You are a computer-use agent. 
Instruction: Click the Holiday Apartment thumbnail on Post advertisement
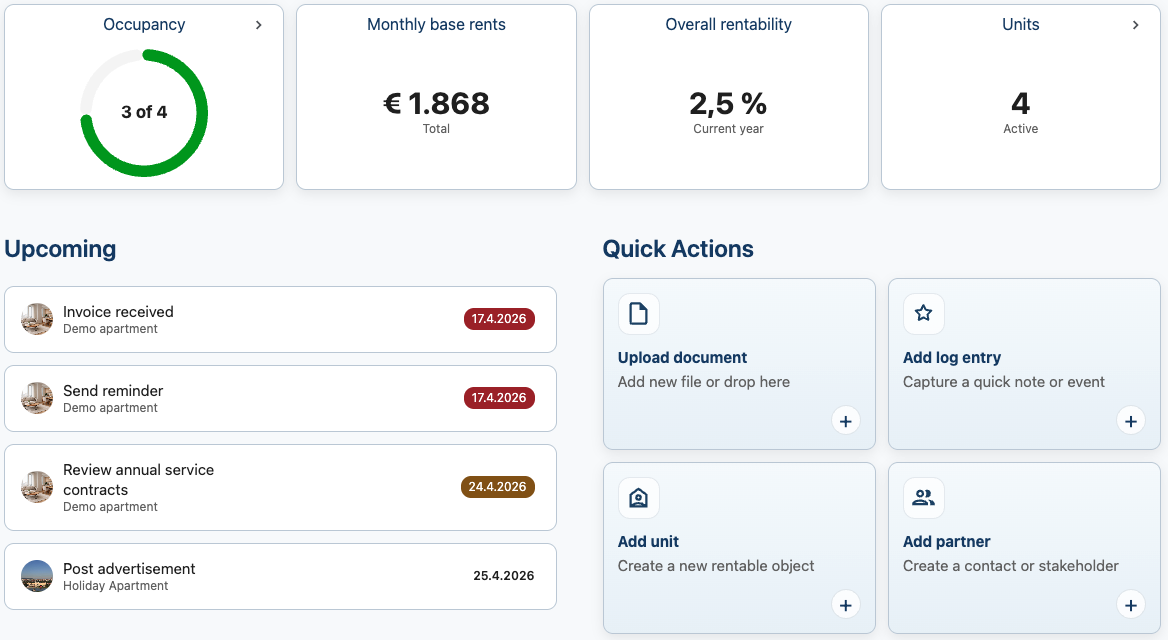[x=37, y=576]
